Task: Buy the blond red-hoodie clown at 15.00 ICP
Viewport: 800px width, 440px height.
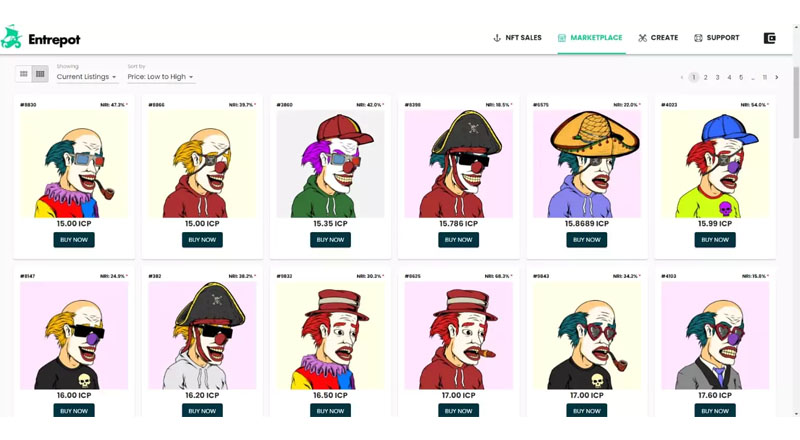Action: coord(202,239)
